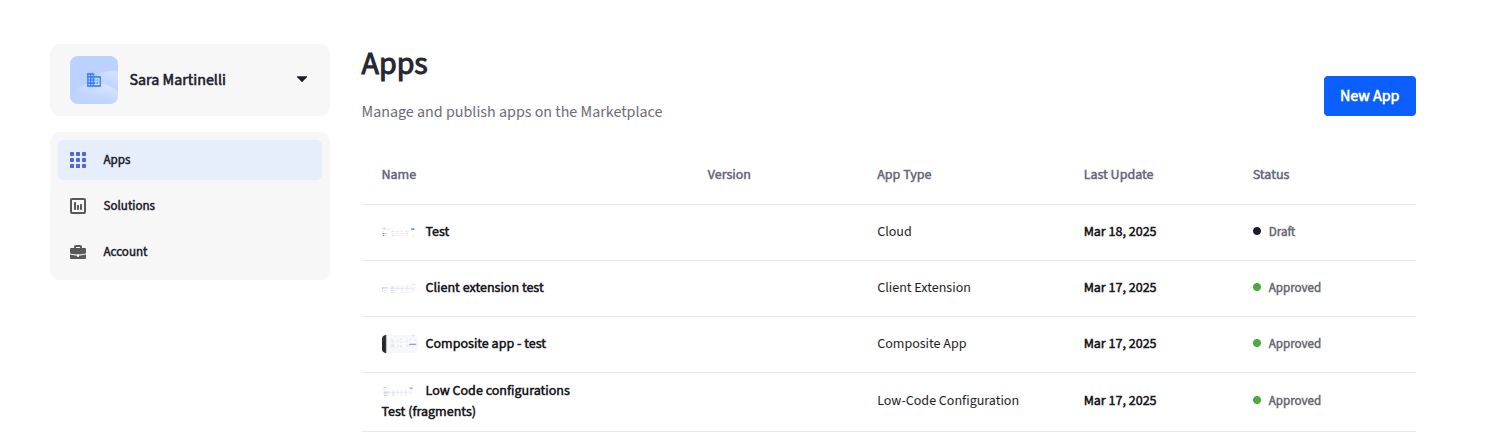1491x434 pixels.
Task: Click the Apps grid icon in sidebar
Action: 78,160
